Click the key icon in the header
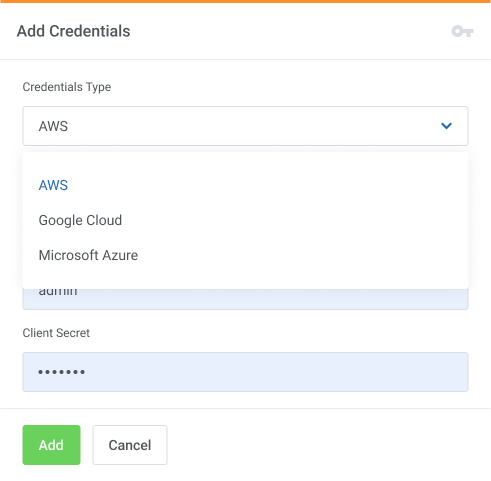Viewport: 491px width, 481px height. pyautogui.click(x=462, y=31)
